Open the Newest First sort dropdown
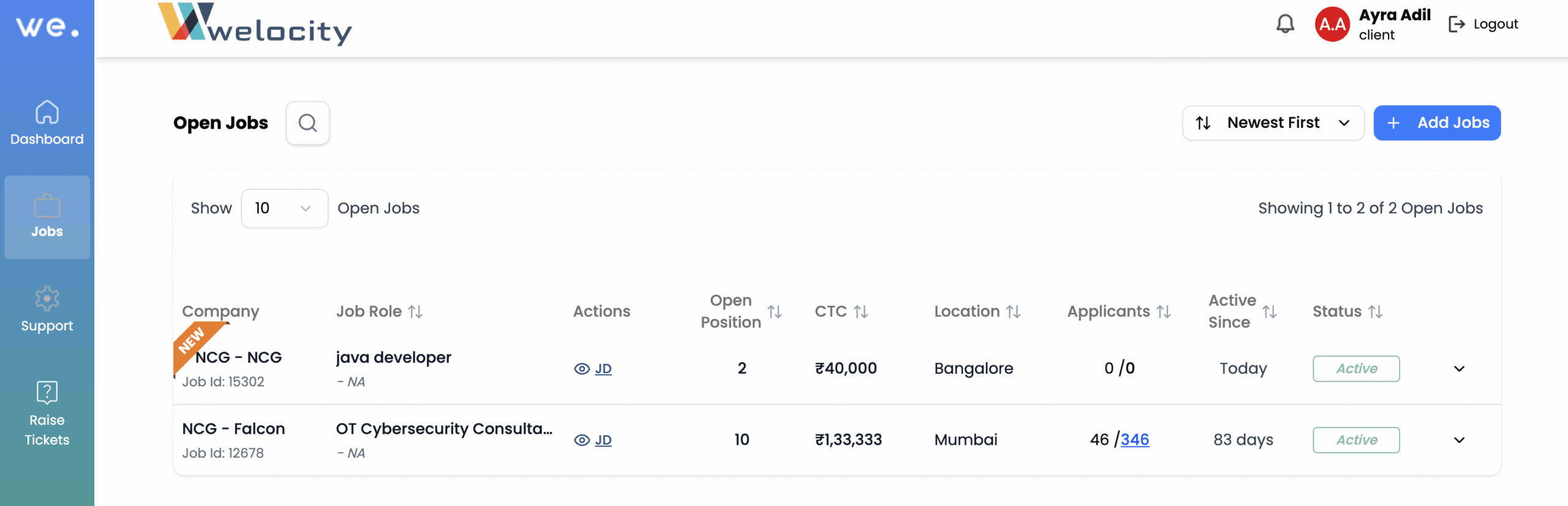1568x506 pixels. tap(1273, 123)
